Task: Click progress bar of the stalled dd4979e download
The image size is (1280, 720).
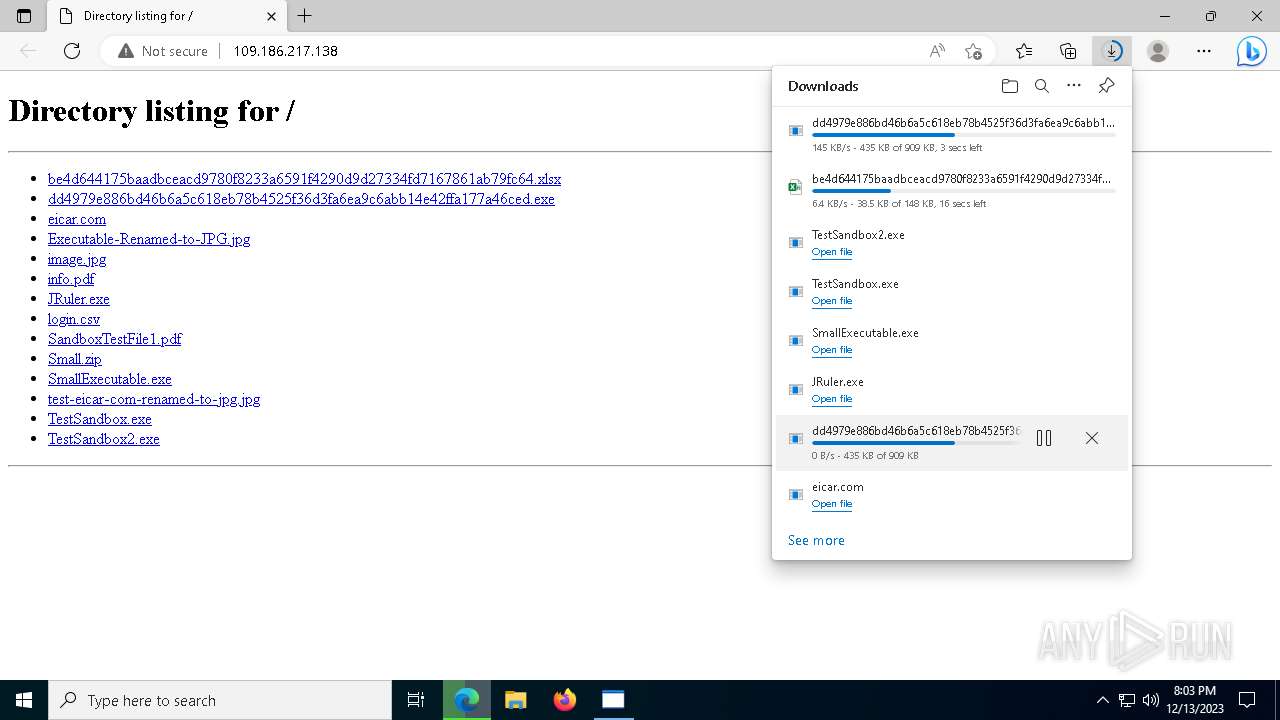Action: coord(916,443)
